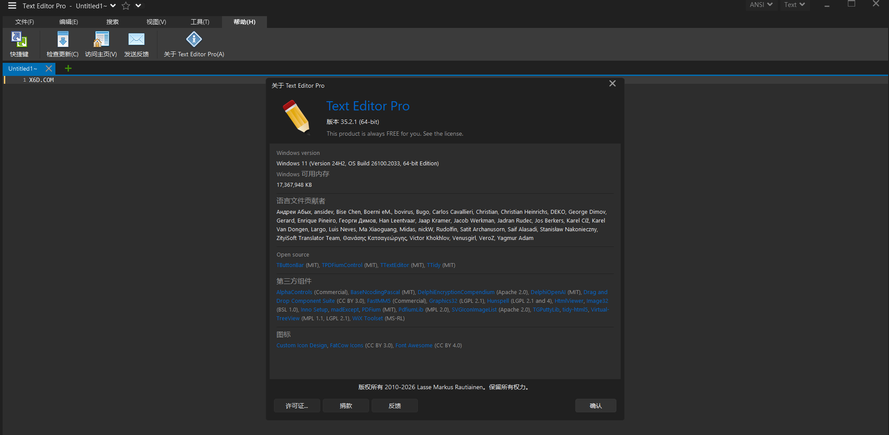Open the 文件(F) menu tab
889x435 pixels.
pos(24,22)
